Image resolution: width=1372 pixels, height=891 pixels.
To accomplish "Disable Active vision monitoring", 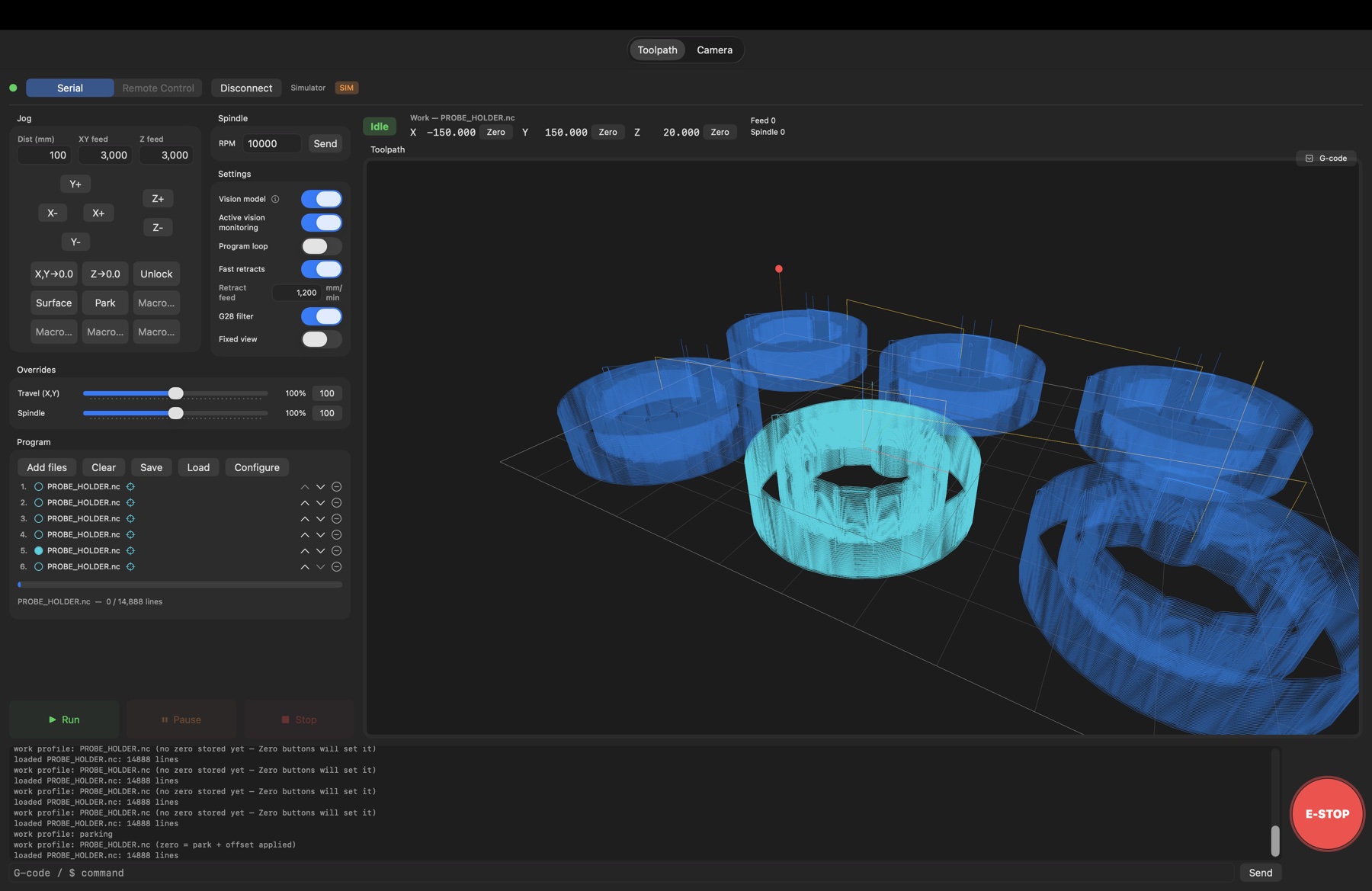I will (x=322, y=223).
